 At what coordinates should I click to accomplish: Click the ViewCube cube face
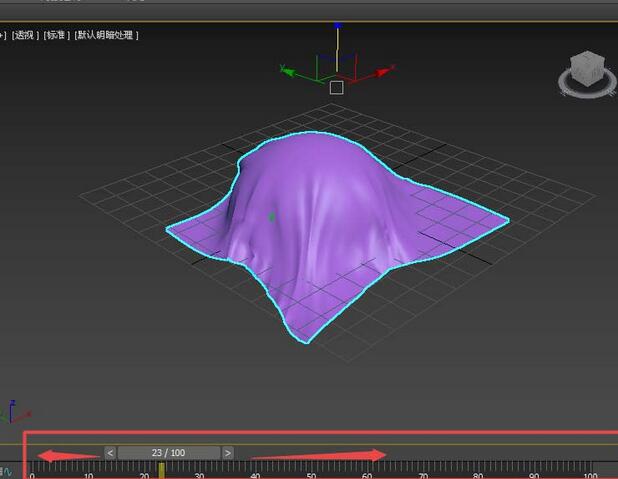pos(585,68)
